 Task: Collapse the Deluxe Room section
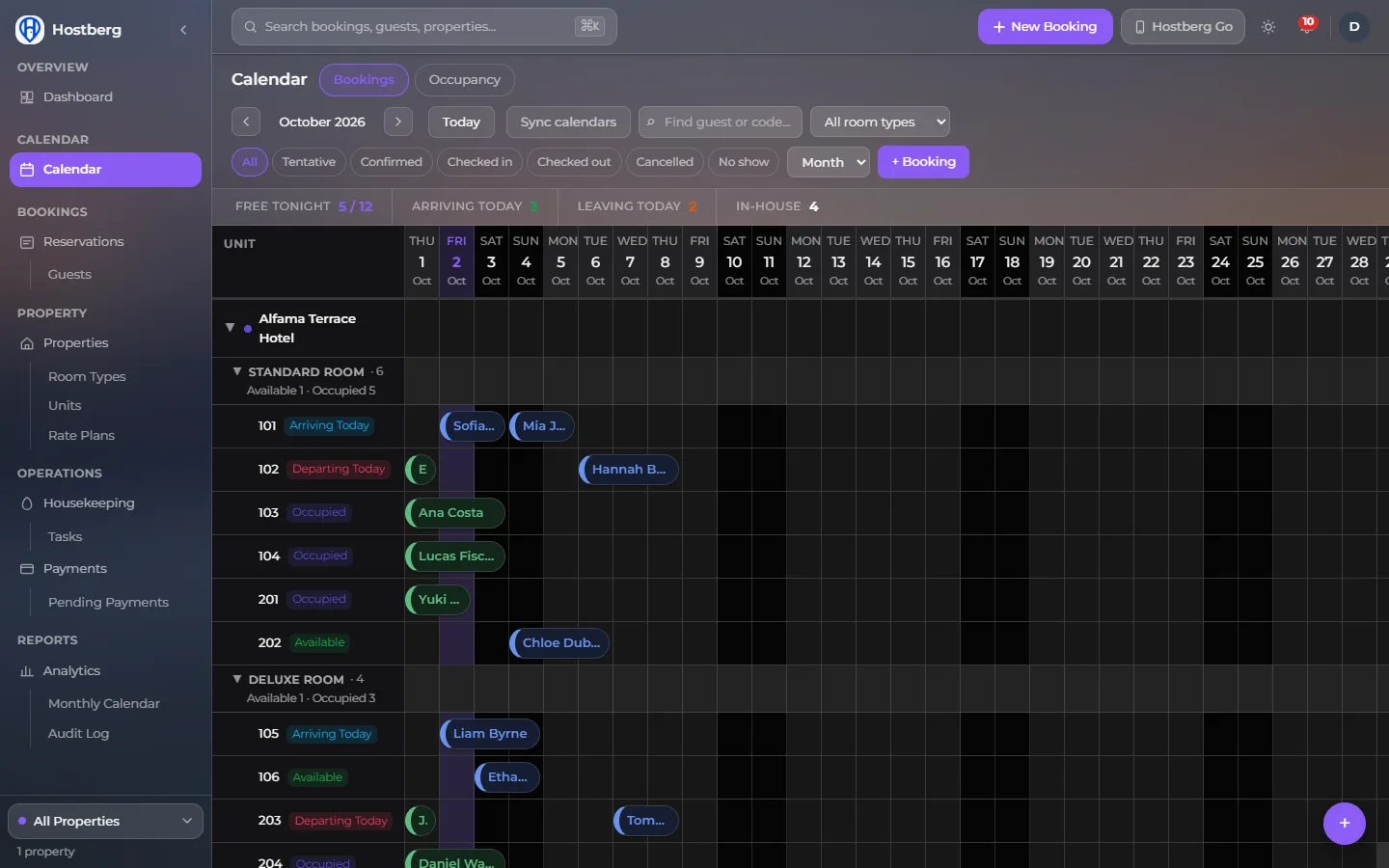(x=237, y=679)
